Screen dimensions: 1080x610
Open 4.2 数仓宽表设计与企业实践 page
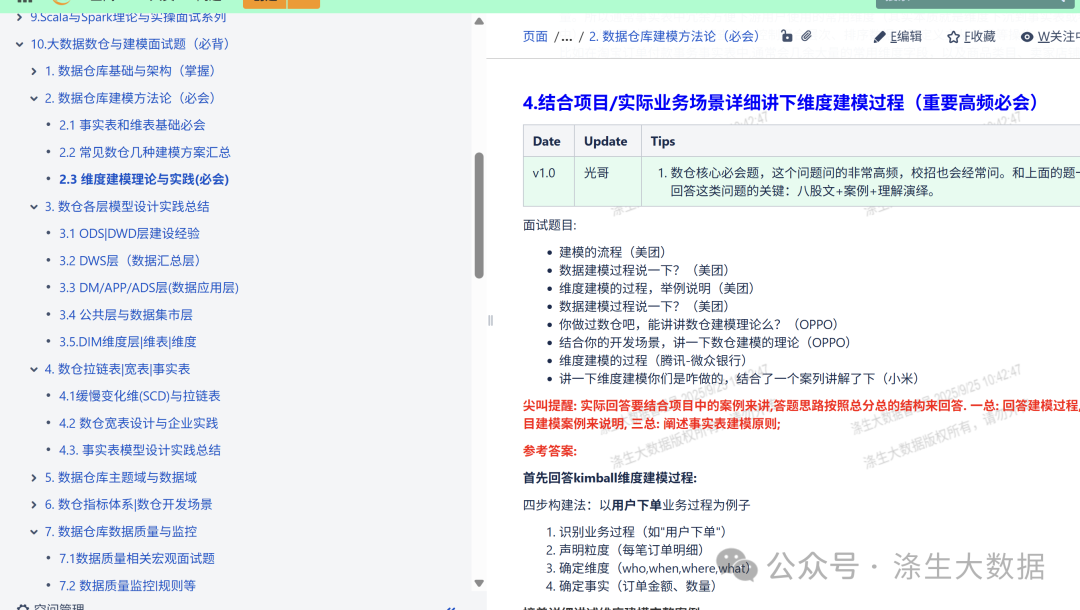click(138, 423)
